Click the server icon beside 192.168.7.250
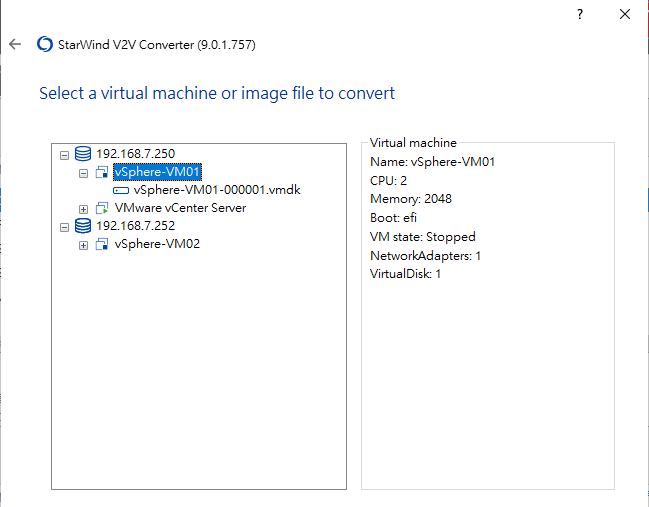Image resolution: width=649 pixels, height=507 pixels. tap(83, 154)
